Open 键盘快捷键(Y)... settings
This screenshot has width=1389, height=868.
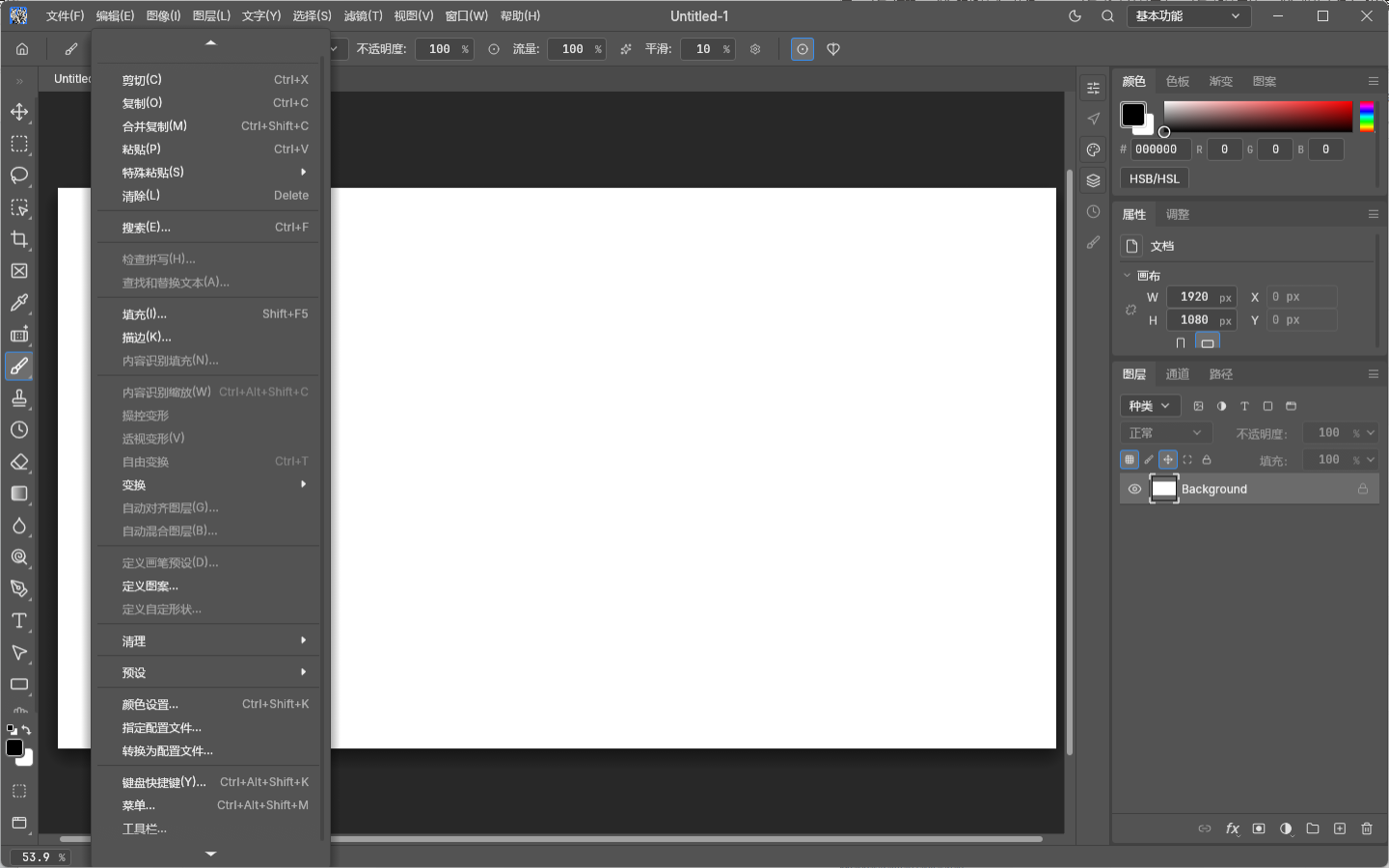point(208,782)
